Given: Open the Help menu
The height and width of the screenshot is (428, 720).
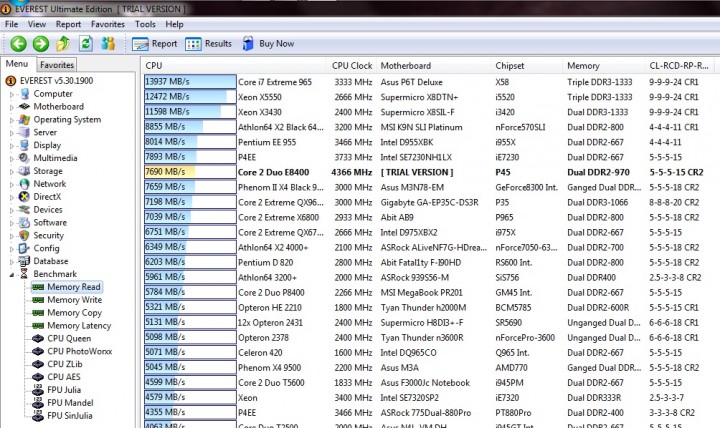Looking at the screenshot, I should click(x=174, y=24).
